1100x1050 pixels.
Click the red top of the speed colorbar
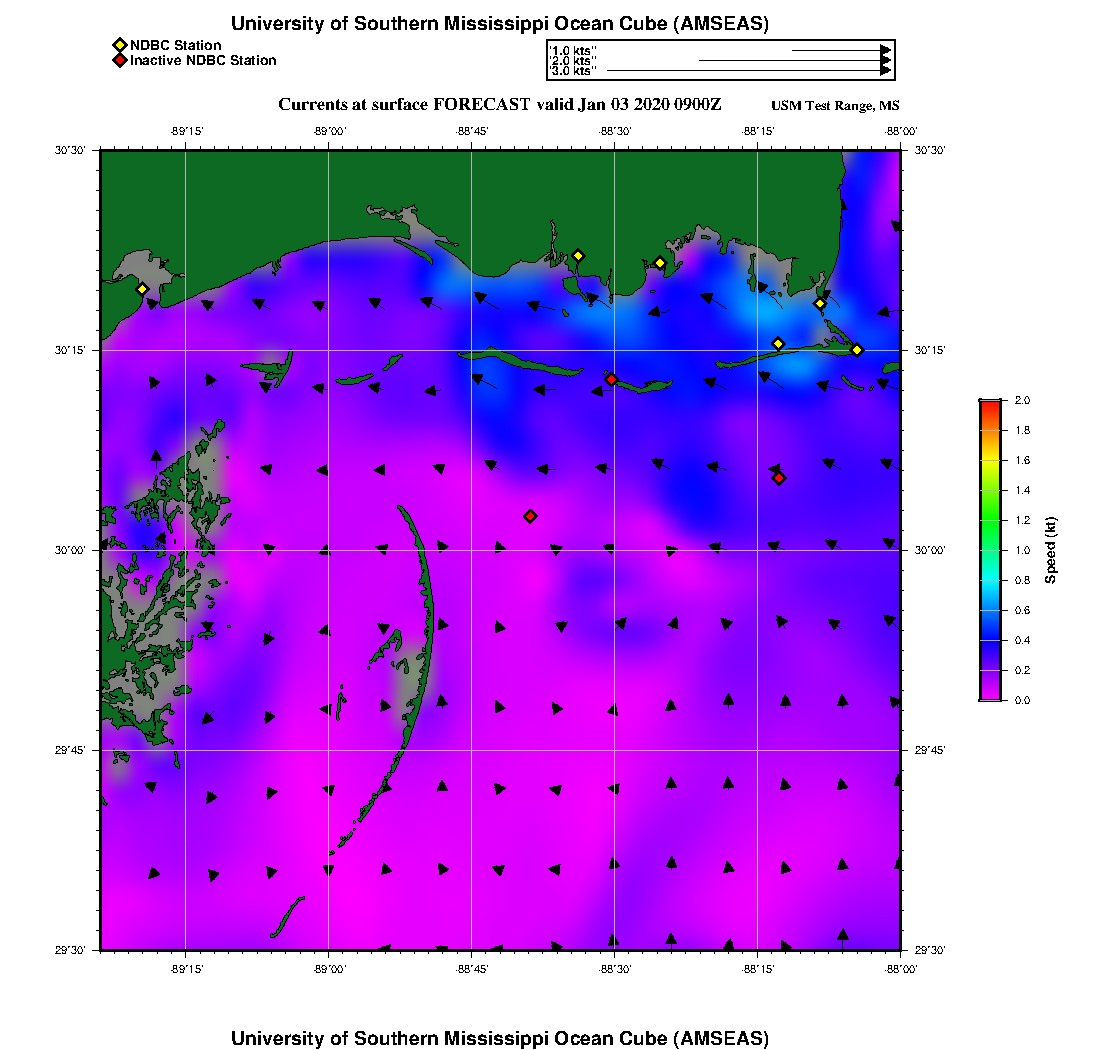pos(990,403)
